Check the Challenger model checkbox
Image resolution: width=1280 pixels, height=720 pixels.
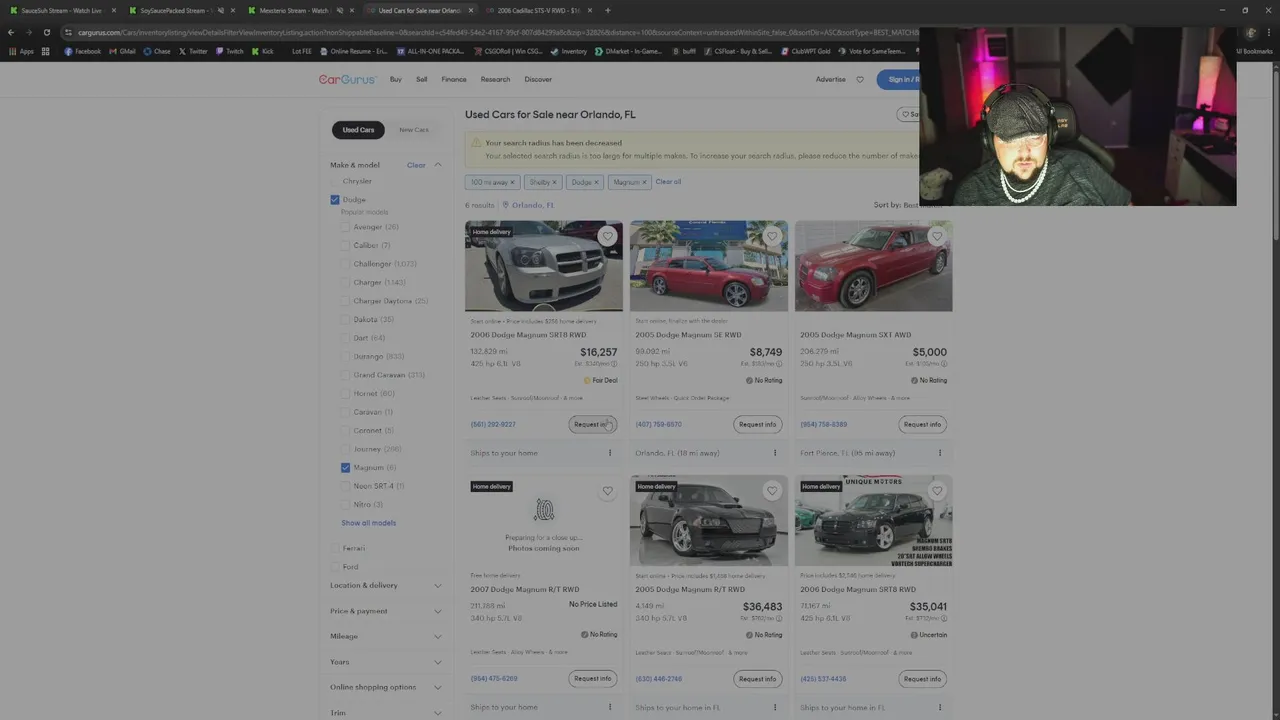tap(346, 264)
